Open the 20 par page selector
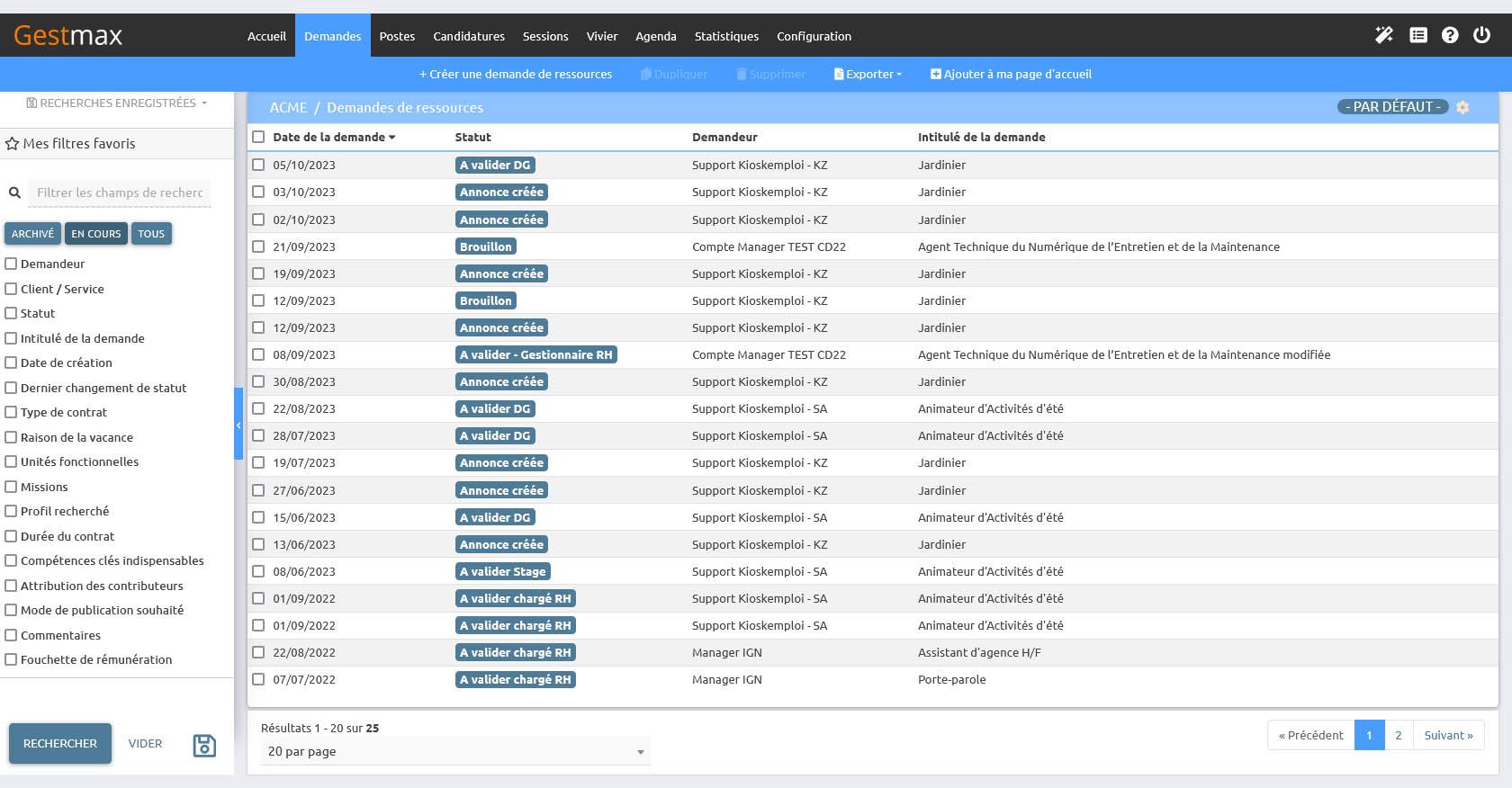Image resolution: width=1512 pixels, height=788 pixels. pyautogui.click(x=455, y=751)
